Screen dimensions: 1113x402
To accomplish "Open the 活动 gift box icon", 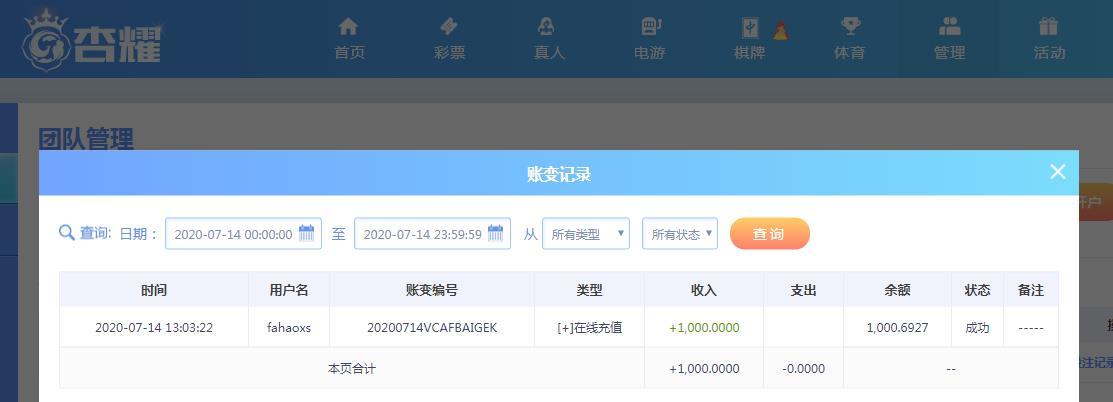I will click(1048, 26).
